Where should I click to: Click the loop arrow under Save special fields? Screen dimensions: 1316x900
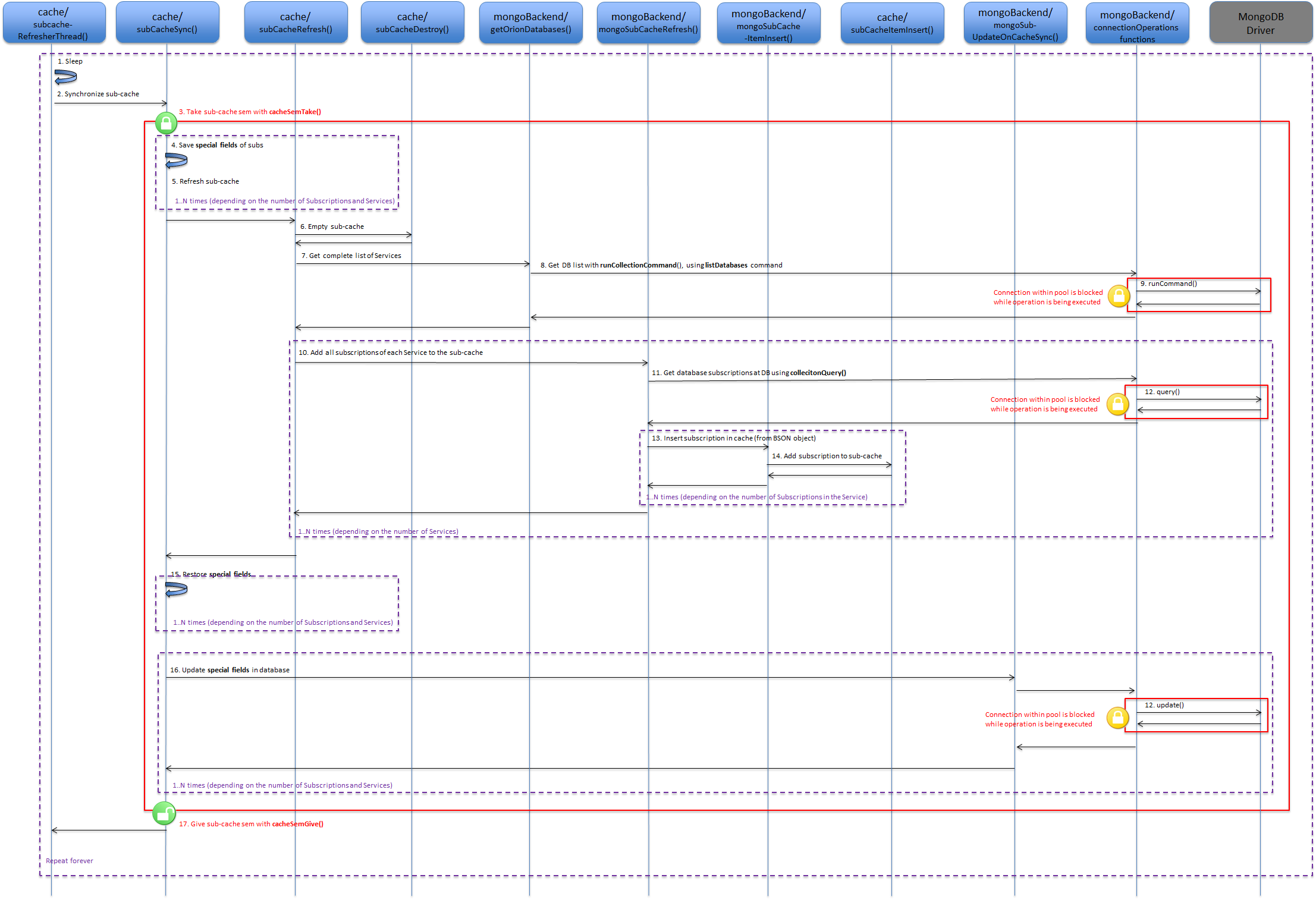[176, 161]
